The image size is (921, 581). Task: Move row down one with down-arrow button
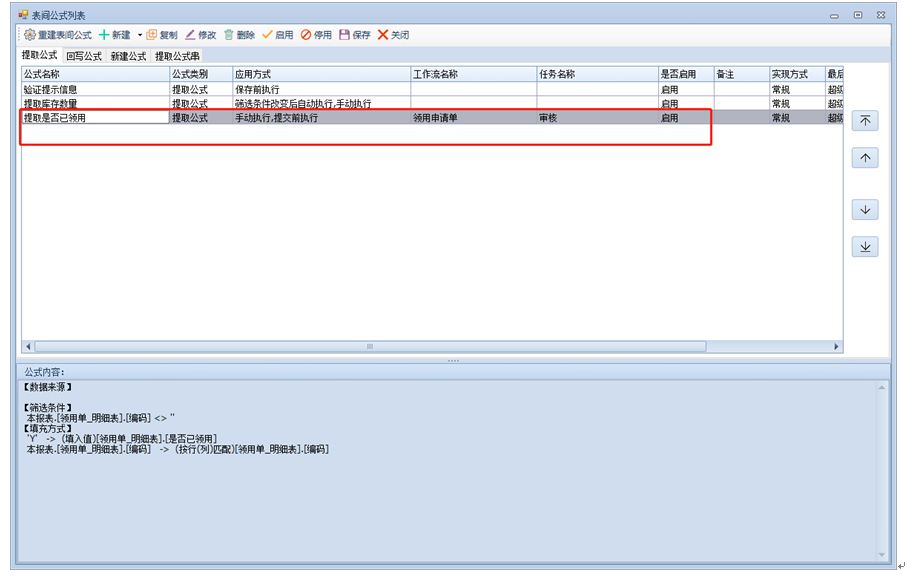coord(865,210)
